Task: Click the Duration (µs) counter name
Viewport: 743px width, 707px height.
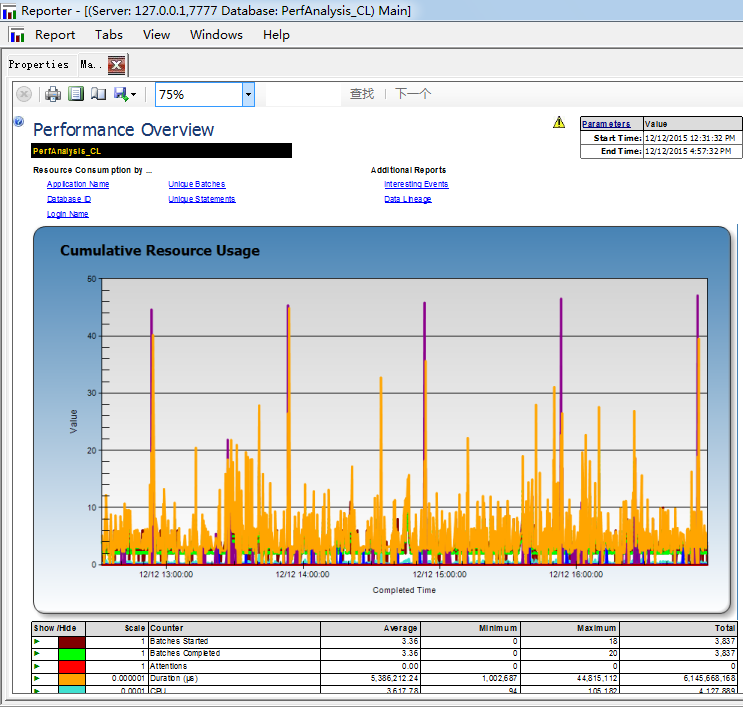Action: pos(174,679)
